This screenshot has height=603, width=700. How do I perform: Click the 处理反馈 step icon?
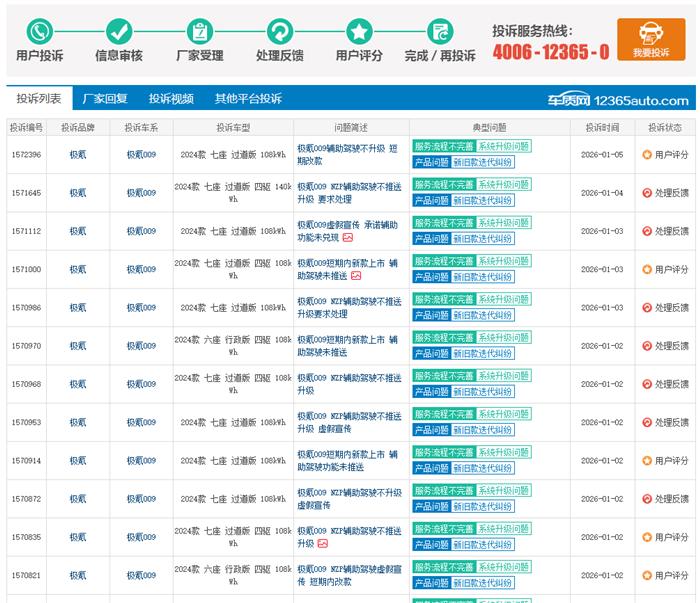[x=279, y=31]
